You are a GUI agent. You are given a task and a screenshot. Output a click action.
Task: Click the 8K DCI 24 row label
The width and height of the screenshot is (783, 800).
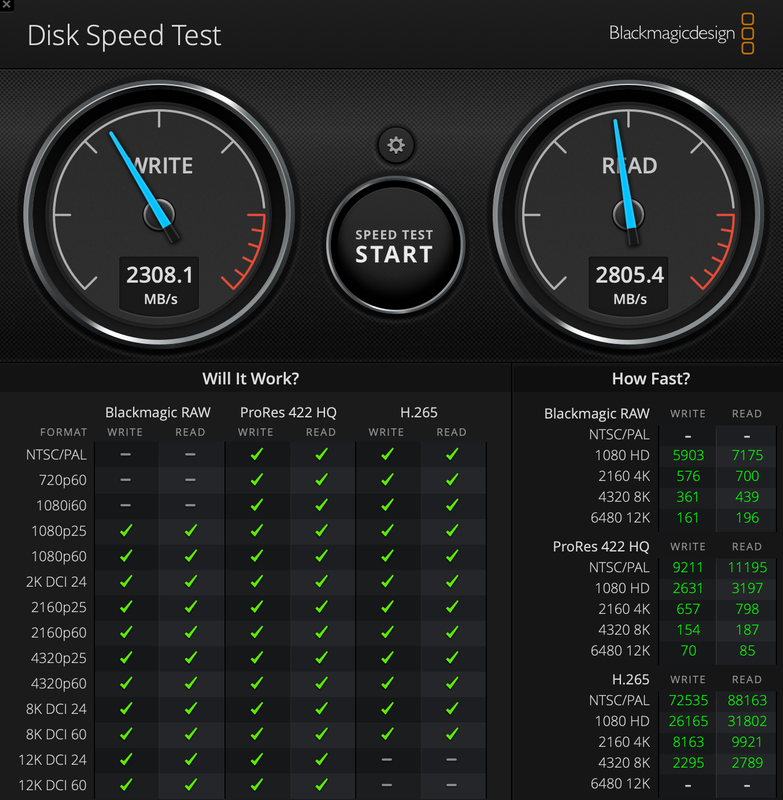pyautogui.click(x=56, y=709)
